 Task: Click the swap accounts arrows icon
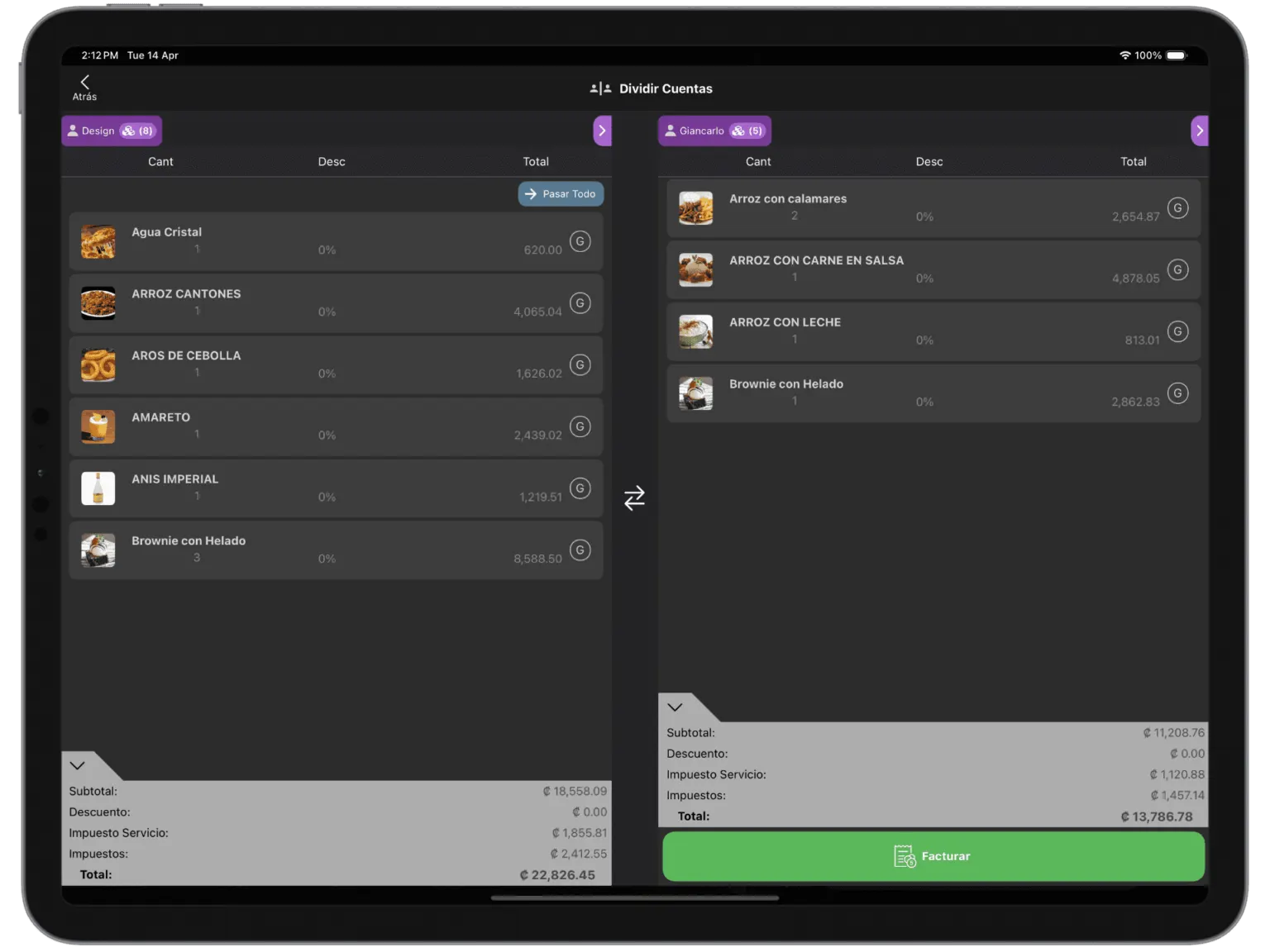[x=634, y=497]
